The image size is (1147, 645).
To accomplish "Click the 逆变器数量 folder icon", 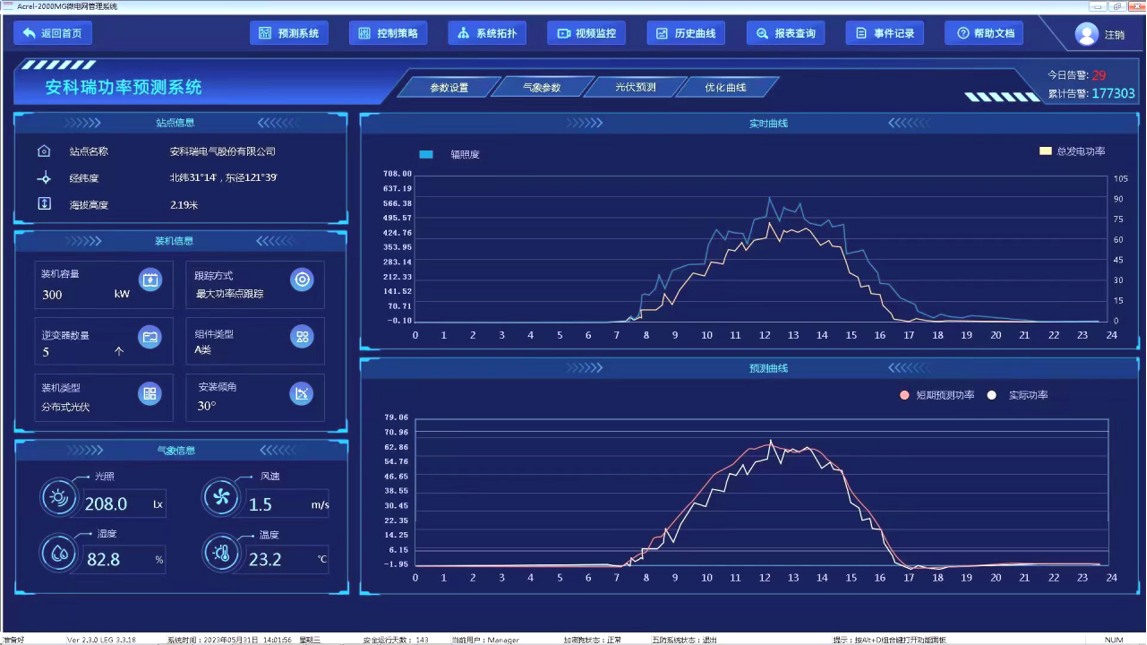I will (x=150, y=337).
